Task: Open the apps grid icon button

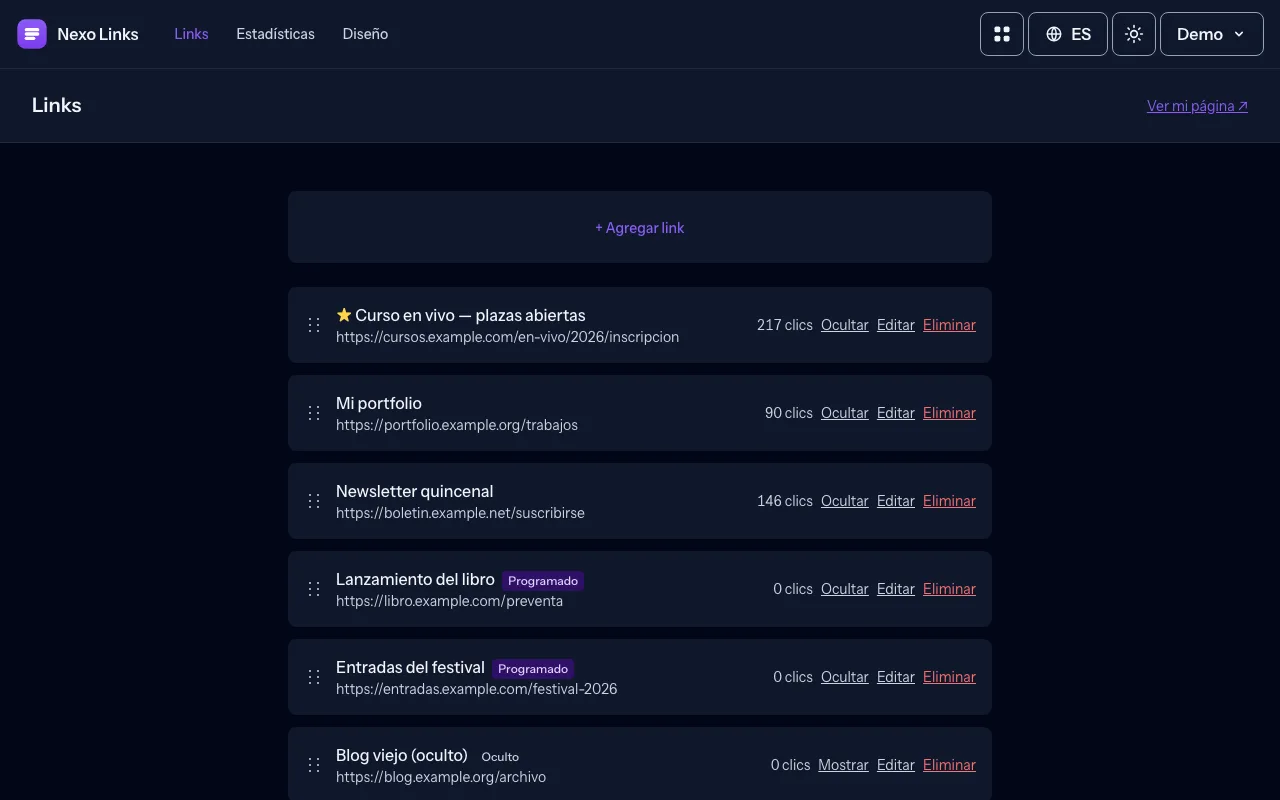Action: (x=1002, y=34)
